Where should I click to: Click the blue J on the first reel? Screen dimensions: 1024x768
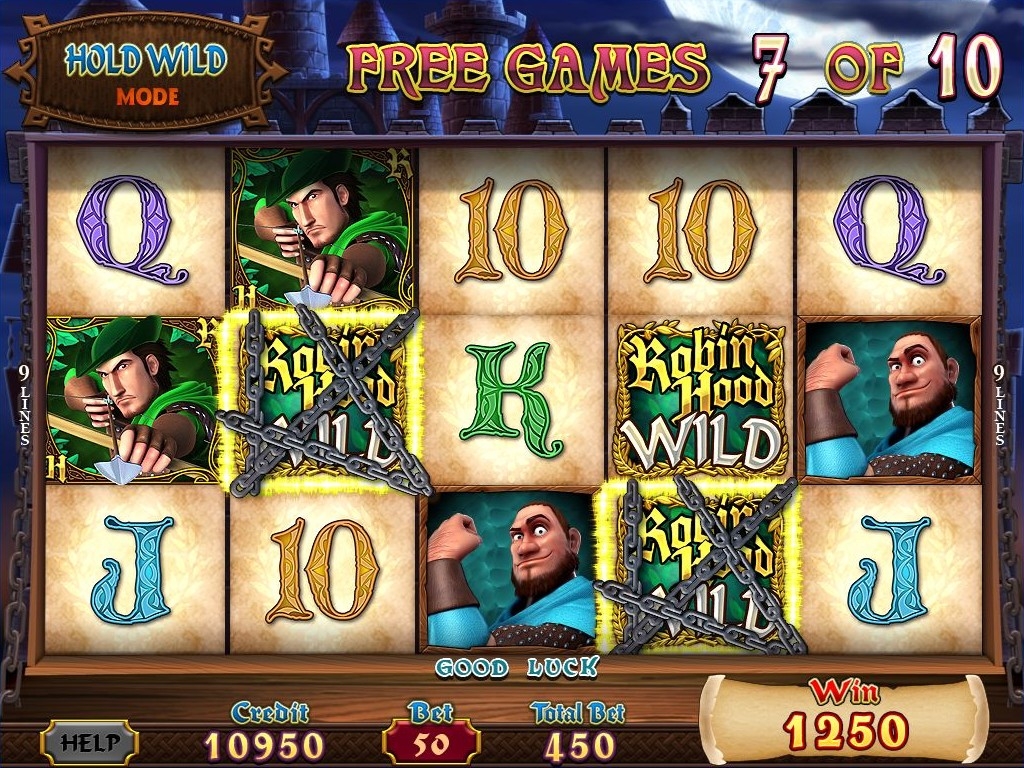tap(133, 568)
